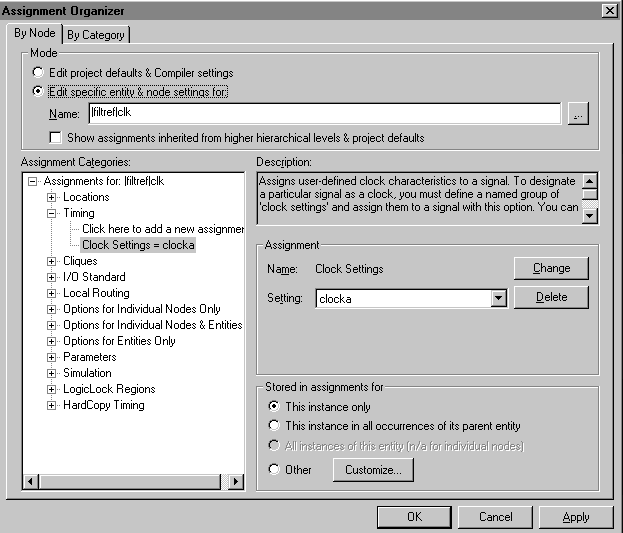Click the Name input field
The width and height of the screenshot is (623, 533).
[x=323, y=113]
